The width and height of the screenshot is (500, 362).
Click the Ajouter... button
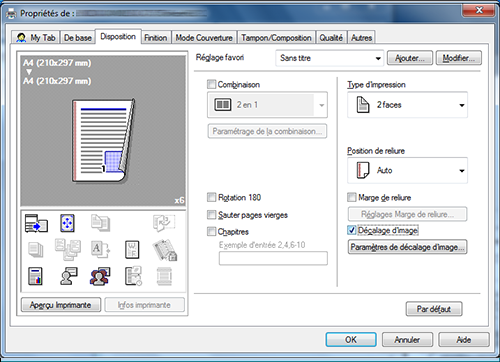pos(410,58)
